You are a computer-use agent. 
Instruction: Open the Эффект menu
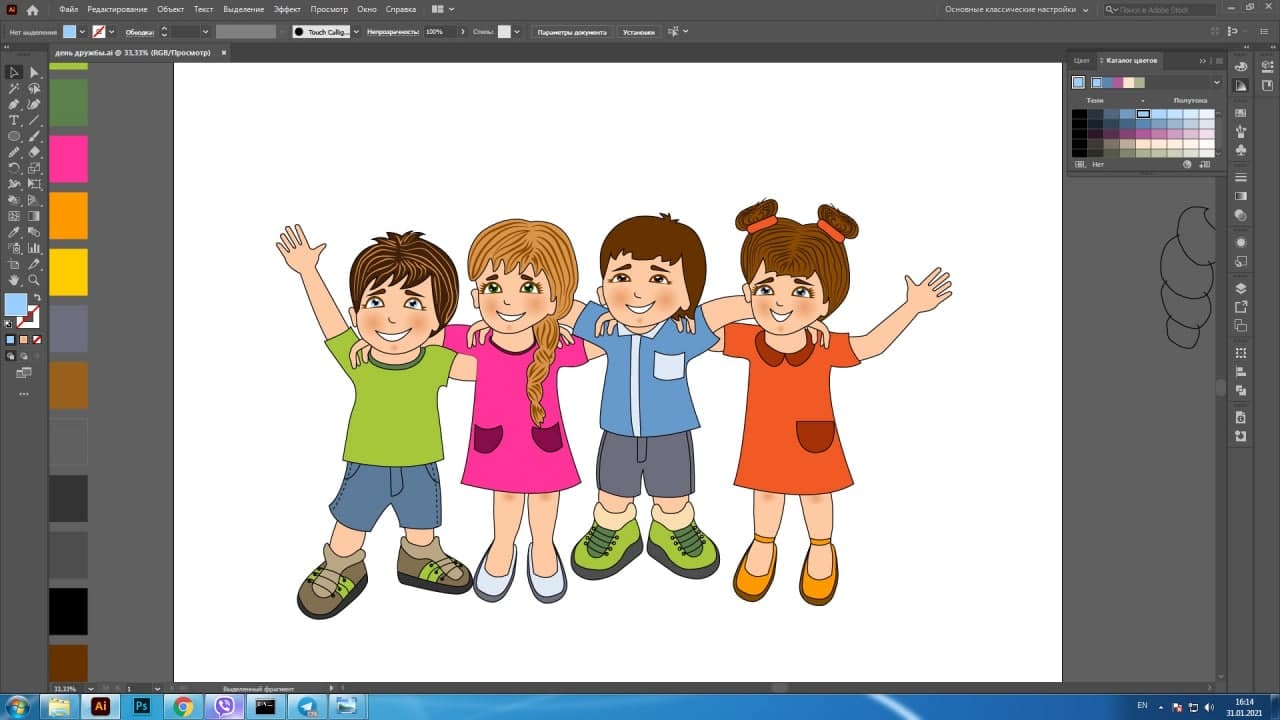(287, 9)
